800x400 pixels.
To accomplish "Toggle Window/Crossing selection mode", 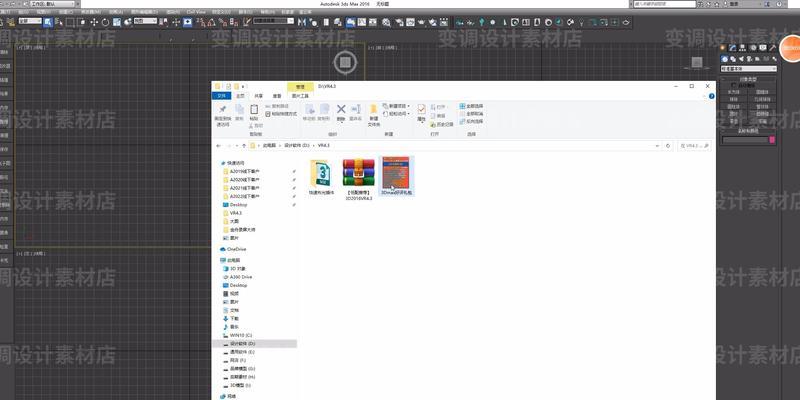I will tap(82, 22).
